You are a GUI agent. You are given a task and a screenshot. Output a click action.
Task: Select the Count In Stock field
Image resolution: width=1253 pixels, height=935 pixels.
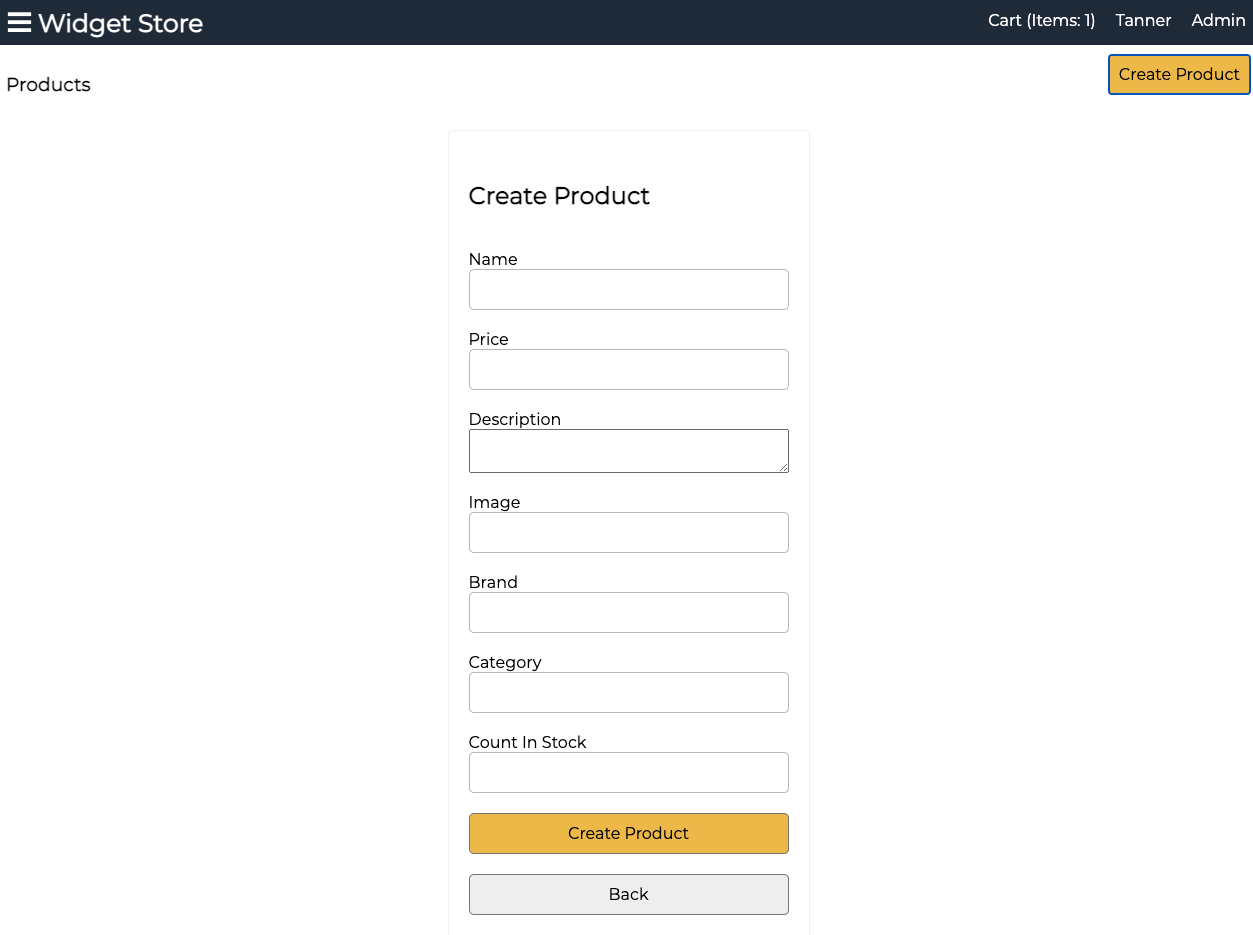pos(628,772)
